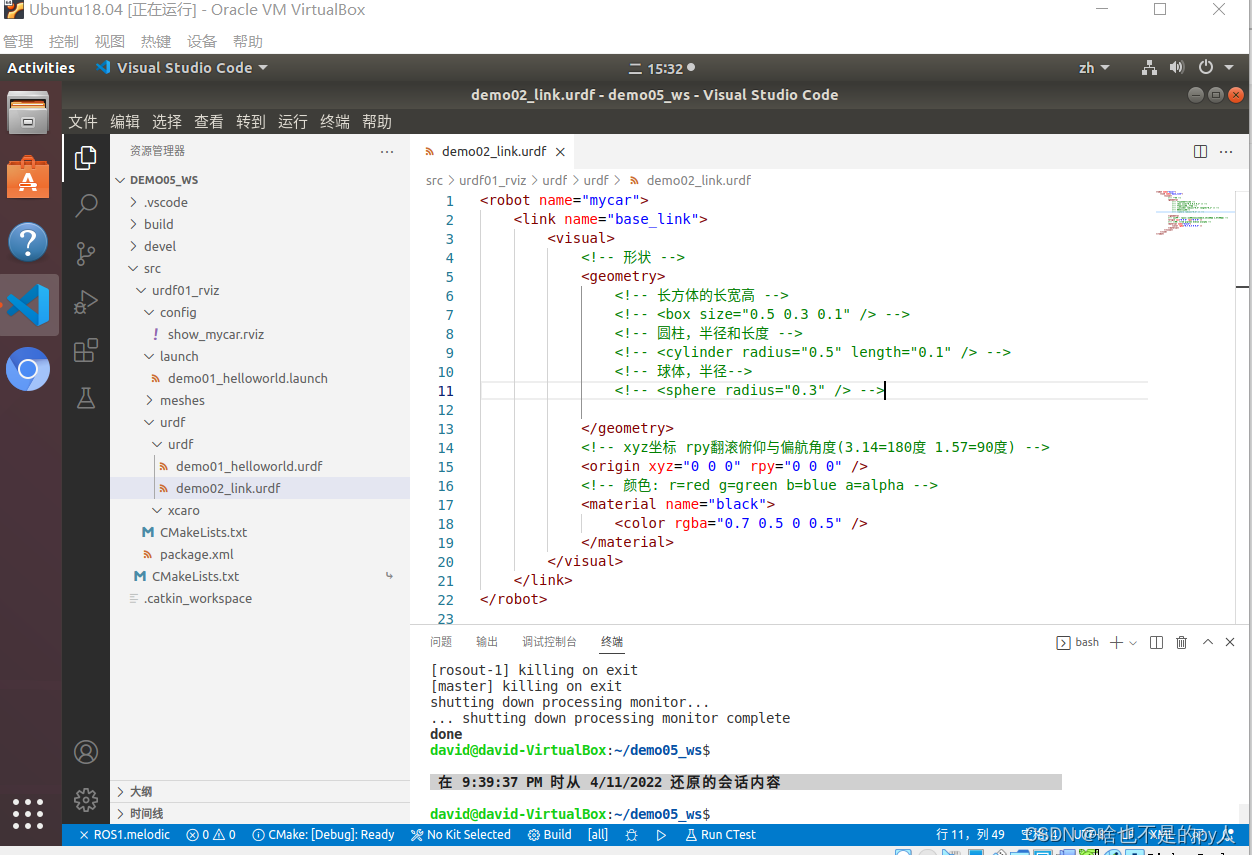The image size is (1252, 855).
Task: Expand the devel folder
Action: point(260,246)
